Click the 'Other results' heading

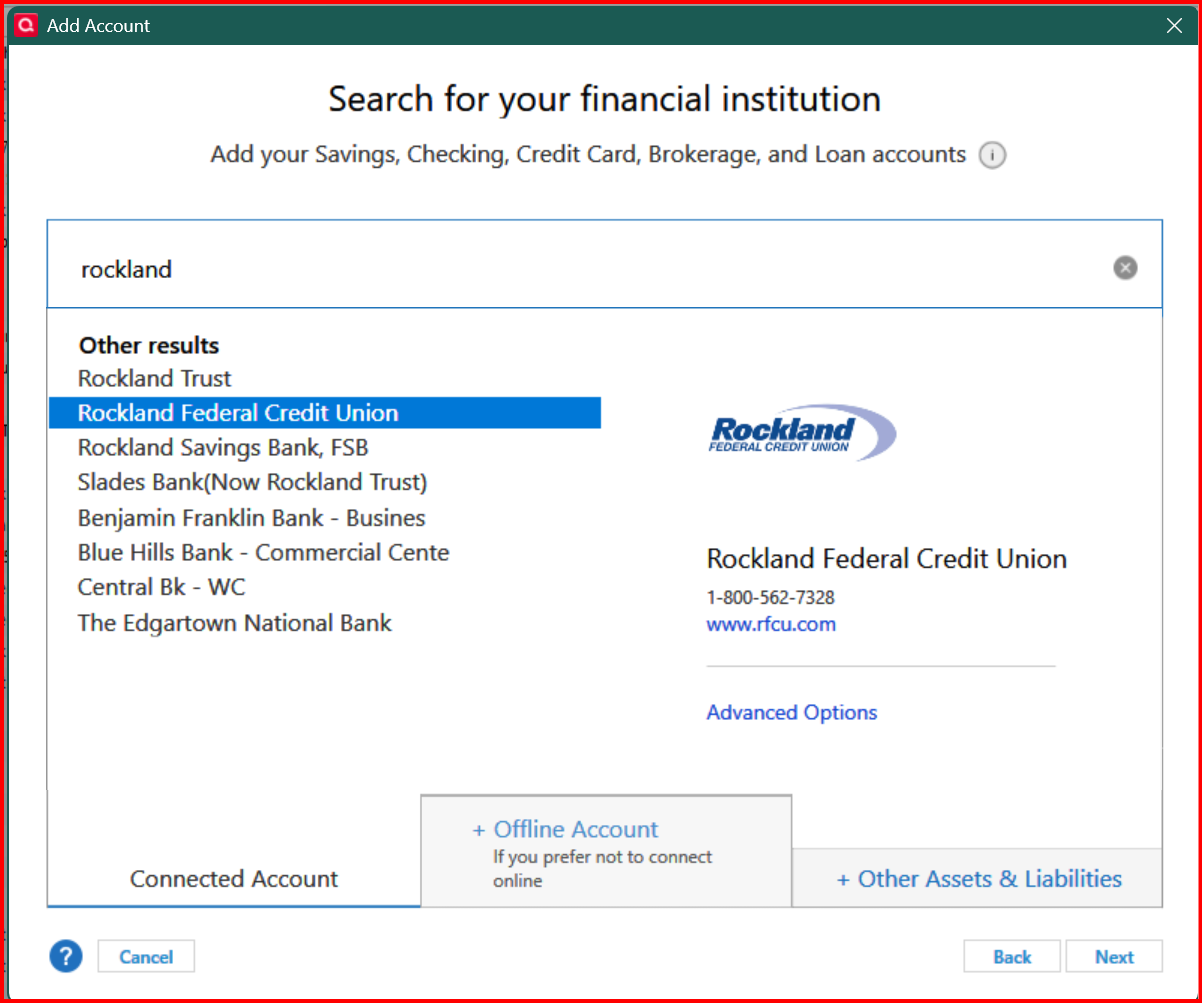149,345
